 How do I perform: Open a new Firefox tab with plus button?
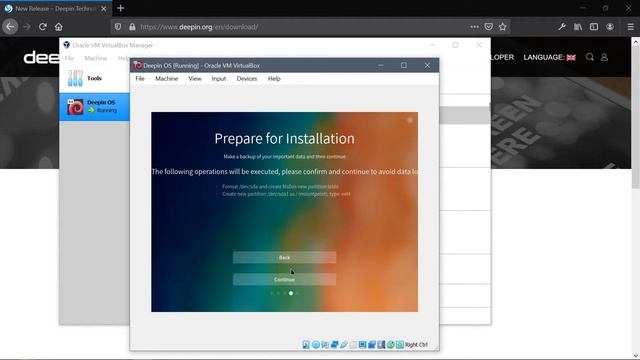tap(120, 8)
